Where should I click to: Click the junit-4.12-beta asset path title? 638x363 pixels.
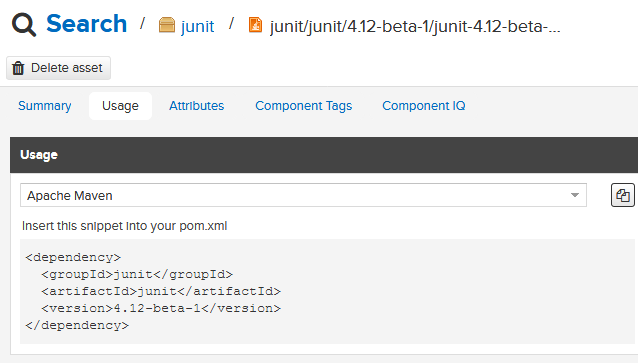point(415,26)
